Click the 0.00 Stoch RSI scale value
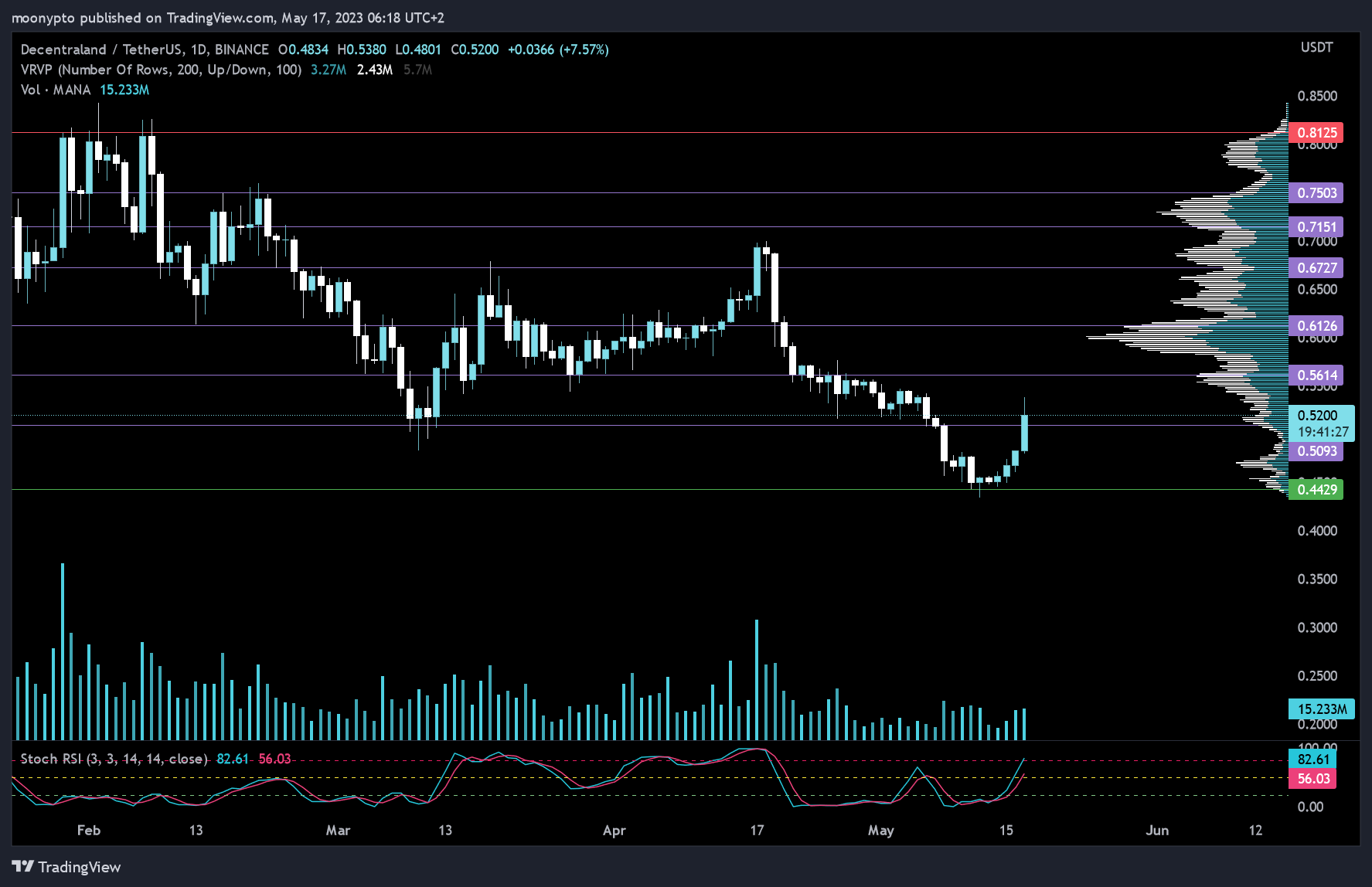1372x887 pixels. [x=1310, y=807]
